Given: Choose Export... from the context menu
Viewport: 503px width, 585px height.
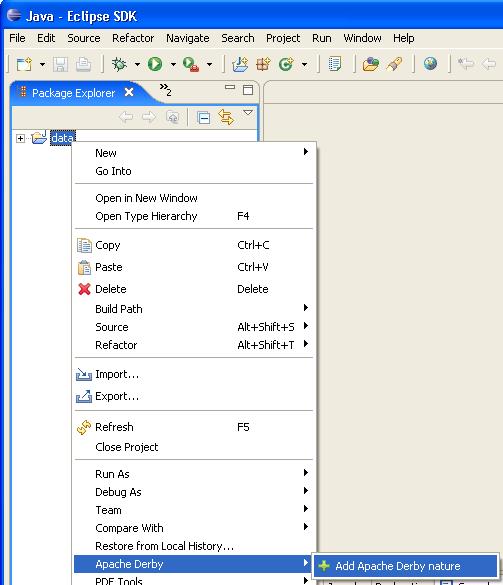Looking at the screenshot, I should coord(194,396).
